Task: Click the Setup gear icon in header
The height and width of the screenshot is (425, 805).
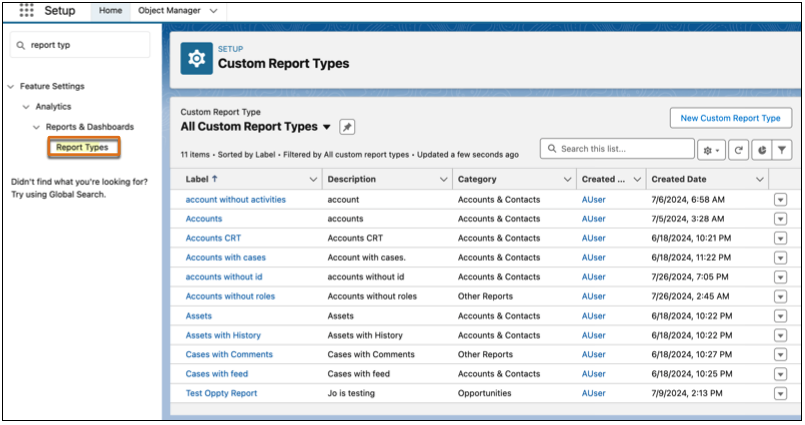Action: click(197, 59)
